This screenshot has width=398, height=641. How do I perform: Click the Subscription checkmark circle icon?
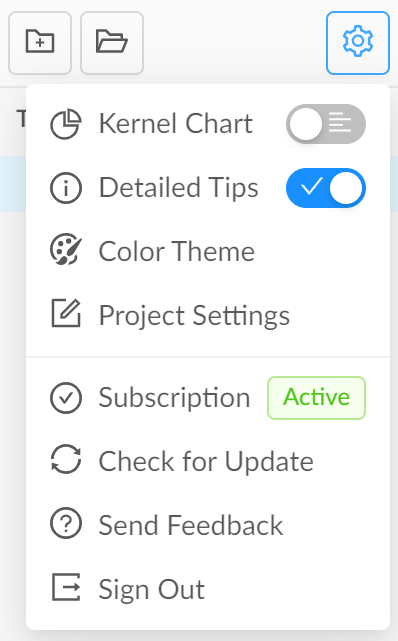tap(66, 398)
